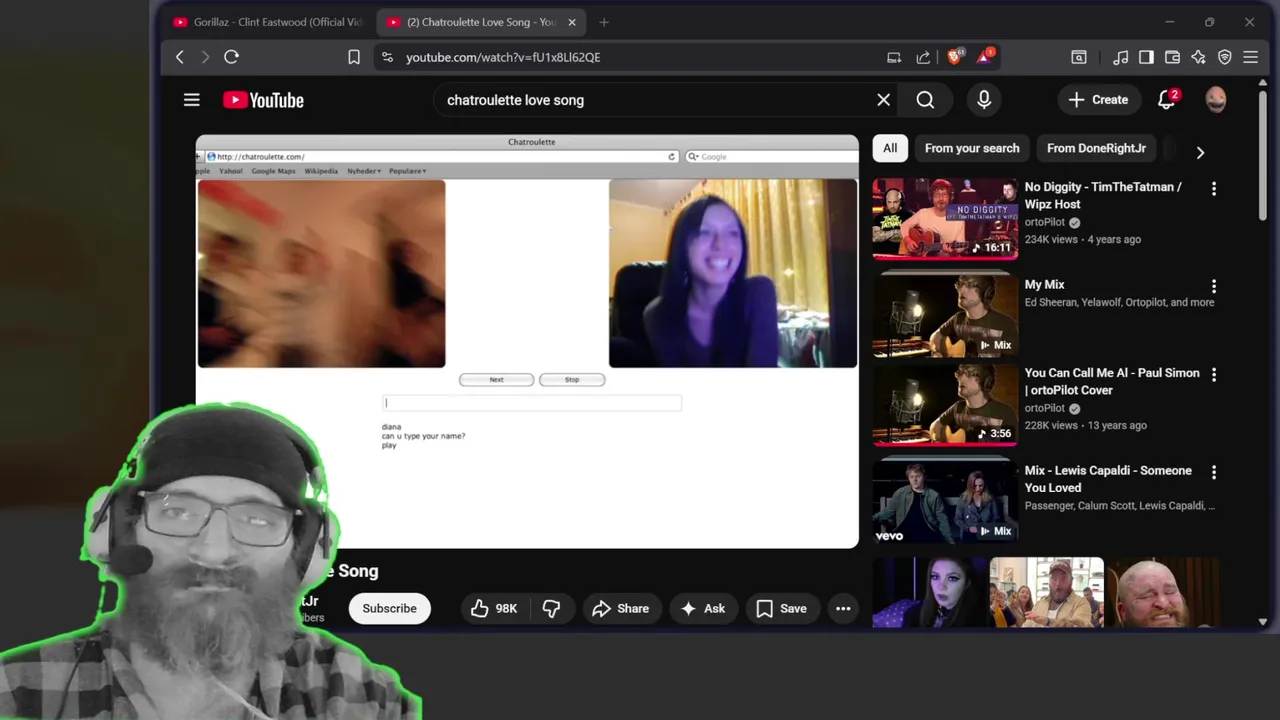Switch to the Gorillaz Clint Eastwood tab
Viewport: 1280px width, 720px height.
267,22
